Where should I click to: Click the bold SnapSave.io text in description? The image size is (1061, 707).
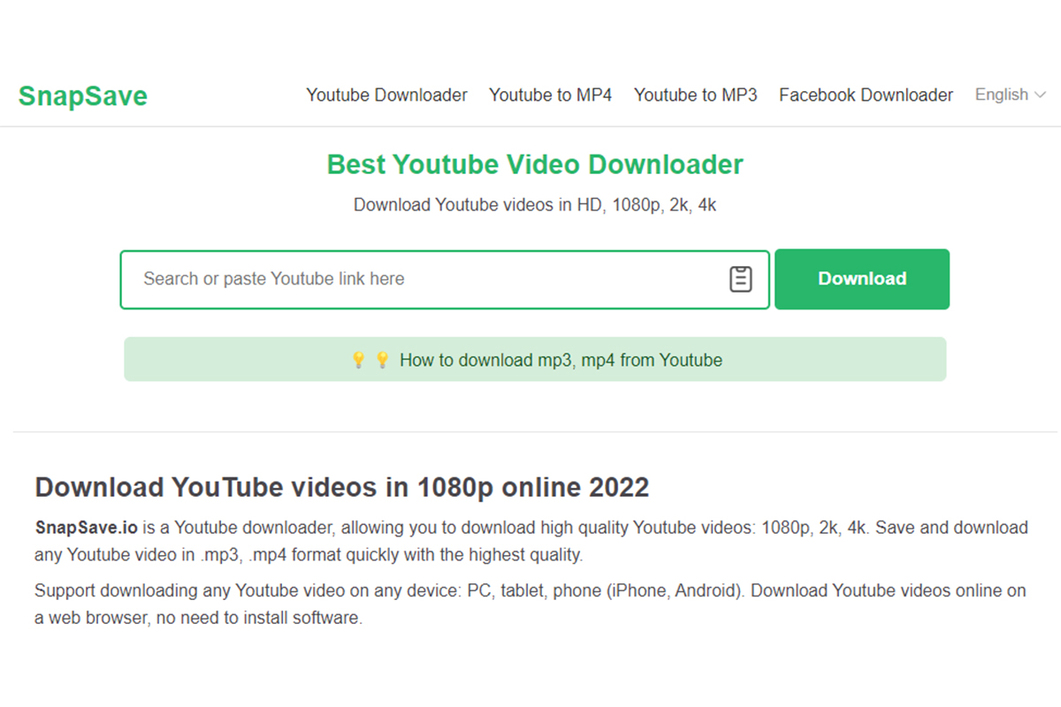(86, 527)
